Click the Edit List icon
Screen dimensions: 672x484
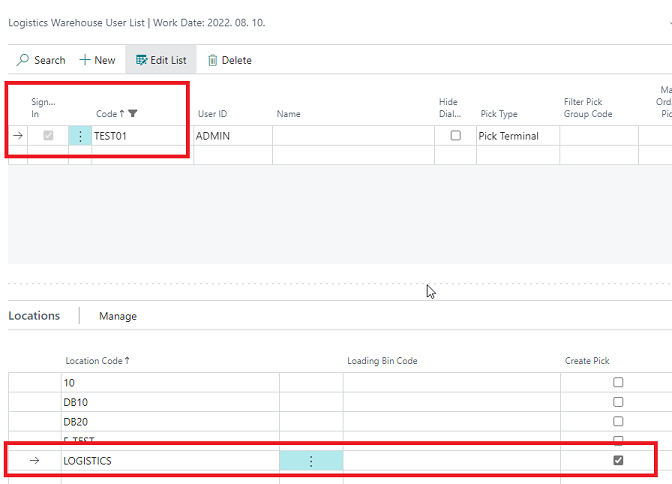point(141,60)
